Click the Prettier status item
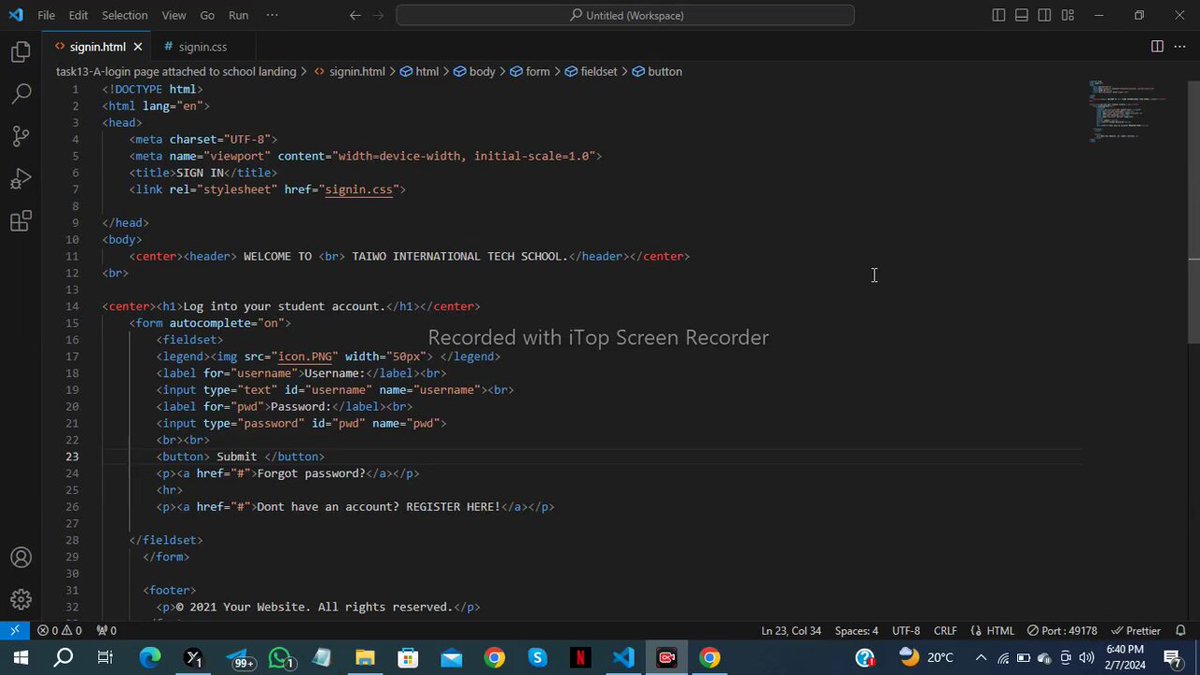Screen dimensions: 1200x675 [x=1137, y=631]
